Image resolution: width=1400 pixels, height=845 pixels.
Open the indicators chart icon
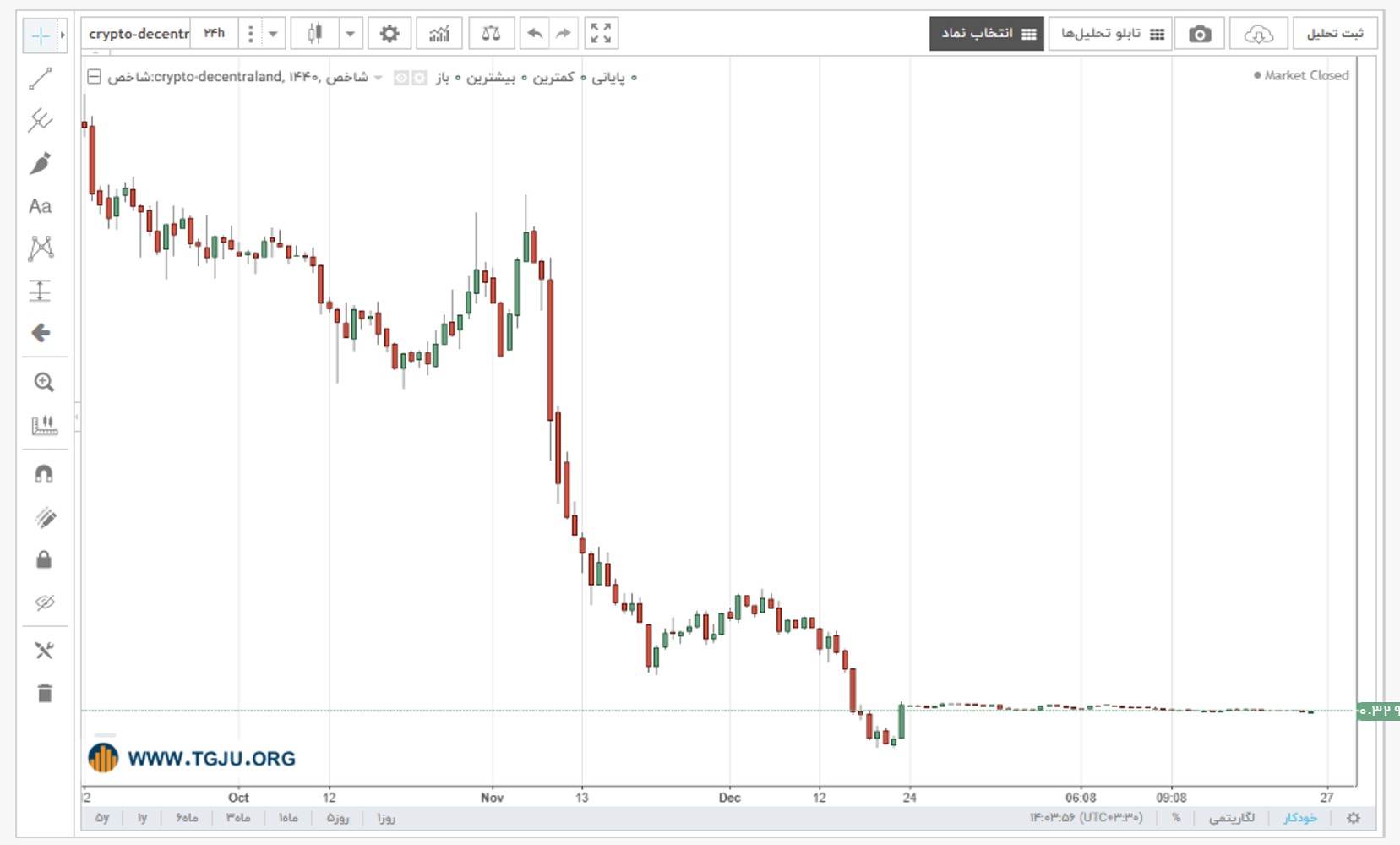pos(439,34)
